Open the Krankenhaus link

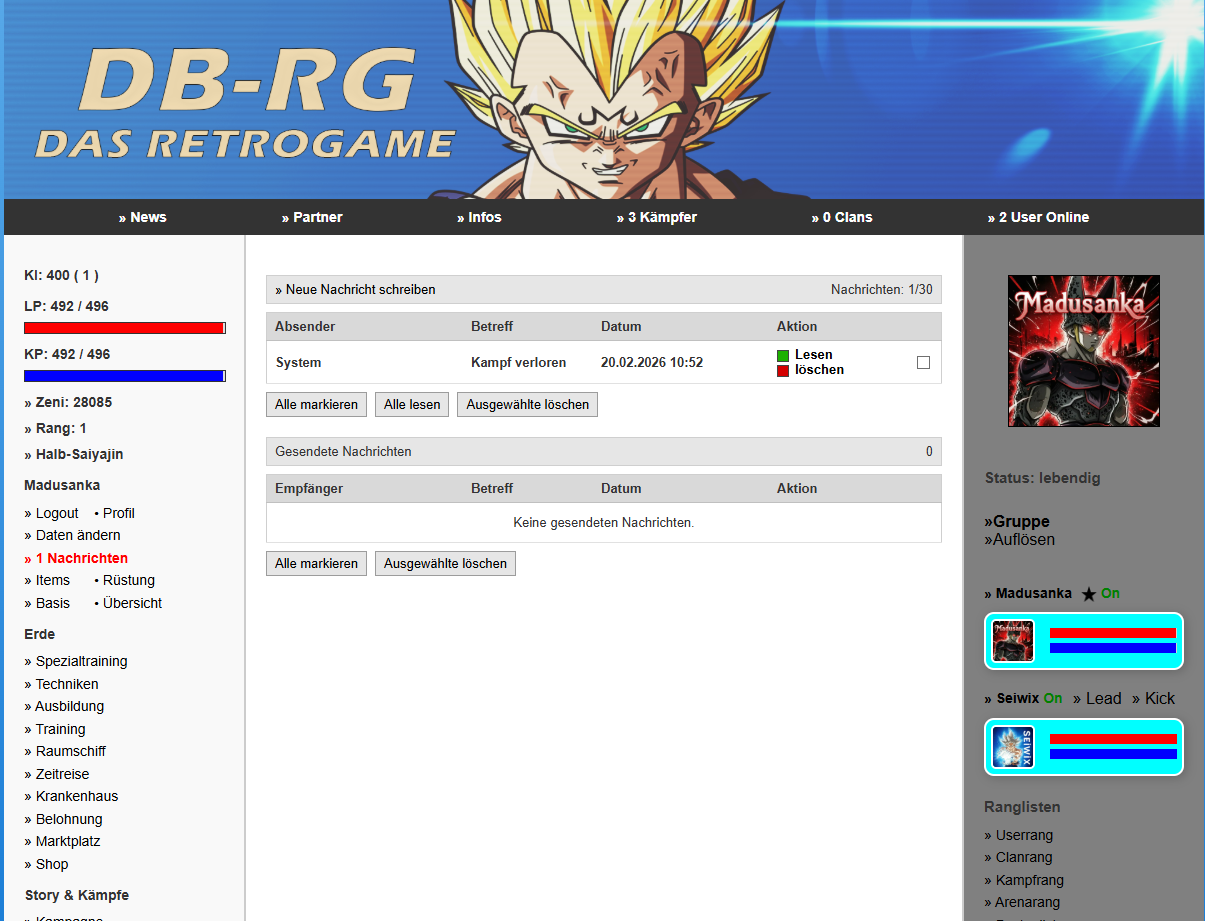click(71, 796)
